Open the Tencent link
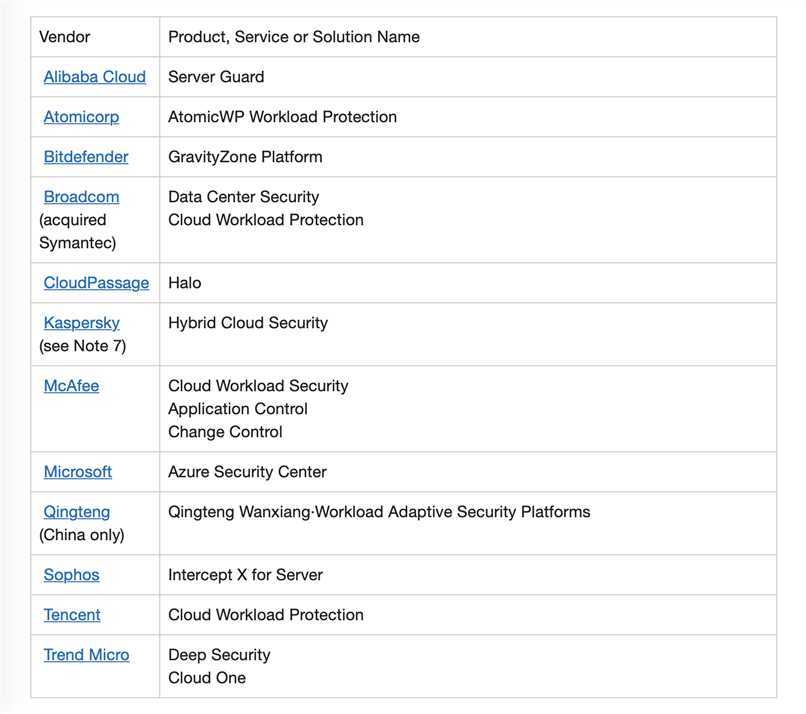 click(x=72, y=614)
